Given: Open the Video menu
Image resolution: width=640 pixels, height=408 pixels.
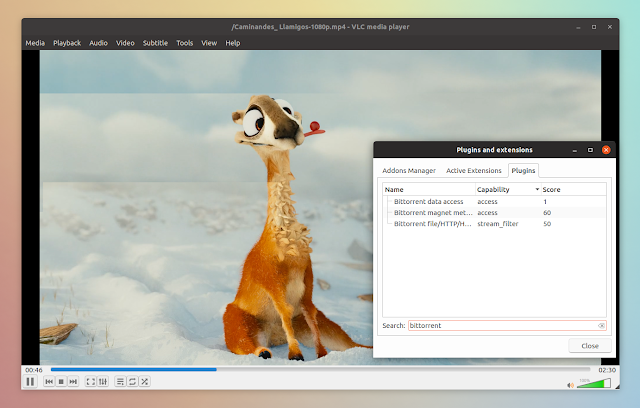Looking at the screenshot, I should pos(125,43).
